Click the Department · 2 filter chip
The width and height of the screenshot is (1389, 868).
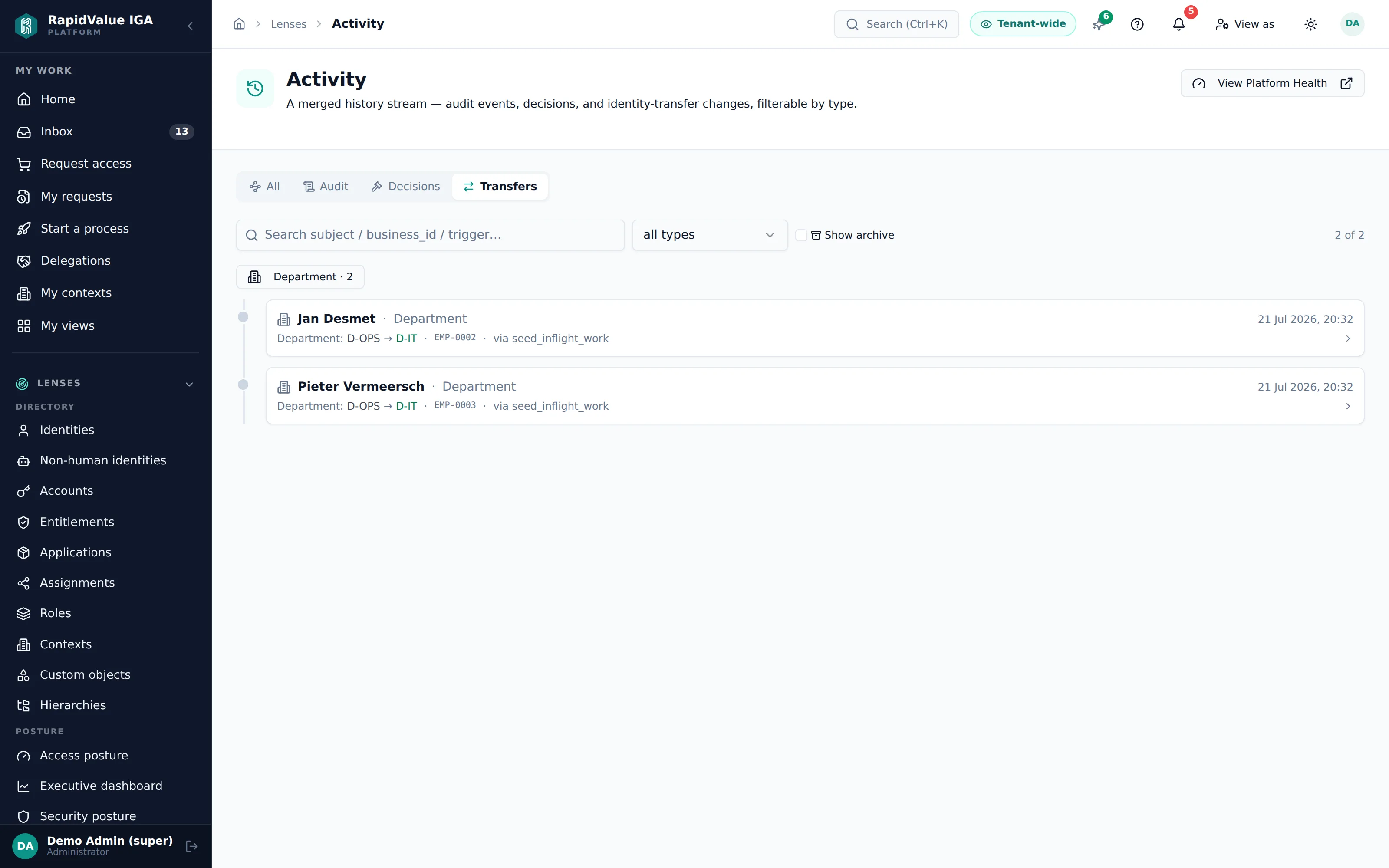click(300, 277)
